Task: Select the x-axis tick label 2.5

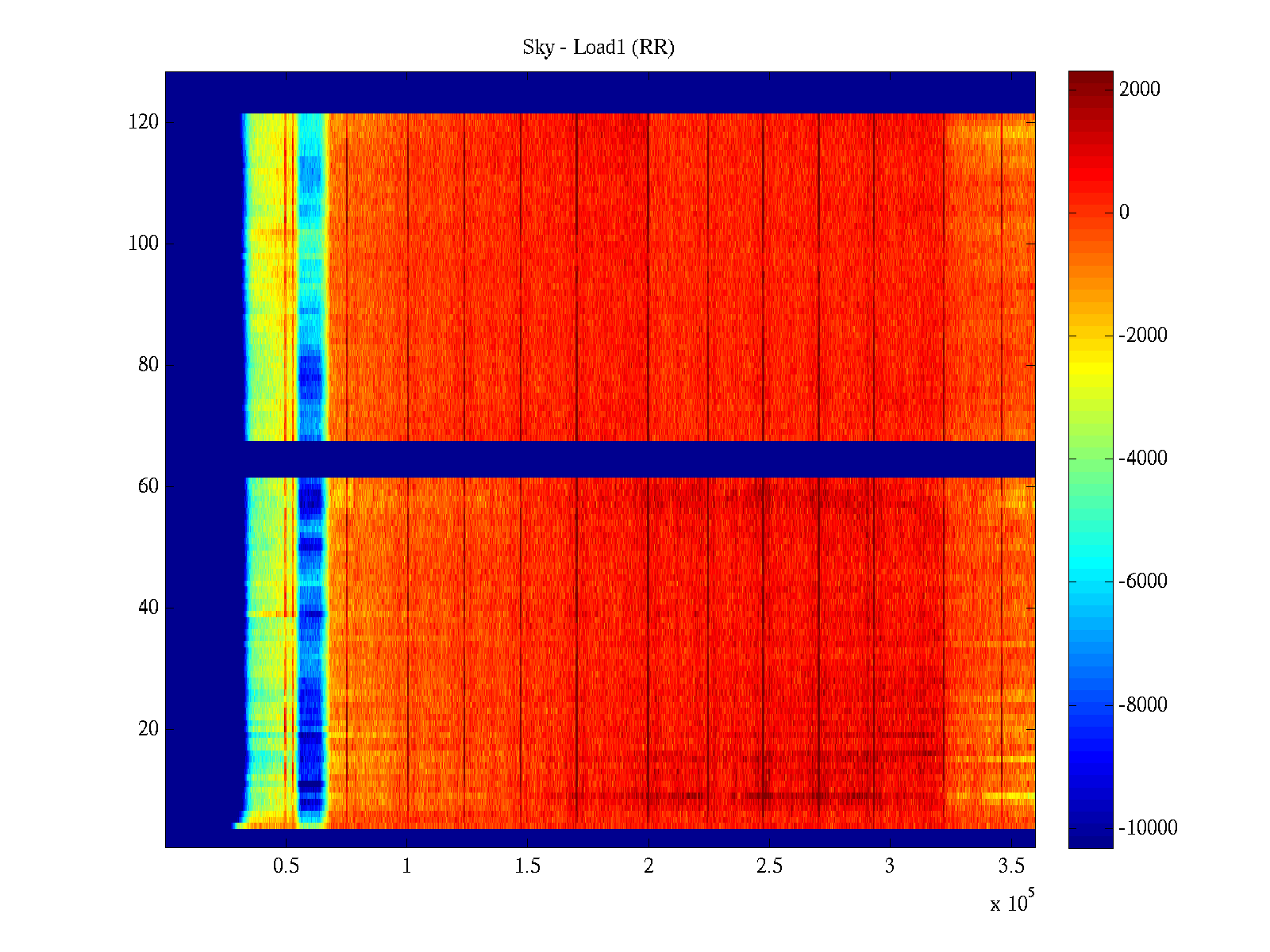Action: 769,866
